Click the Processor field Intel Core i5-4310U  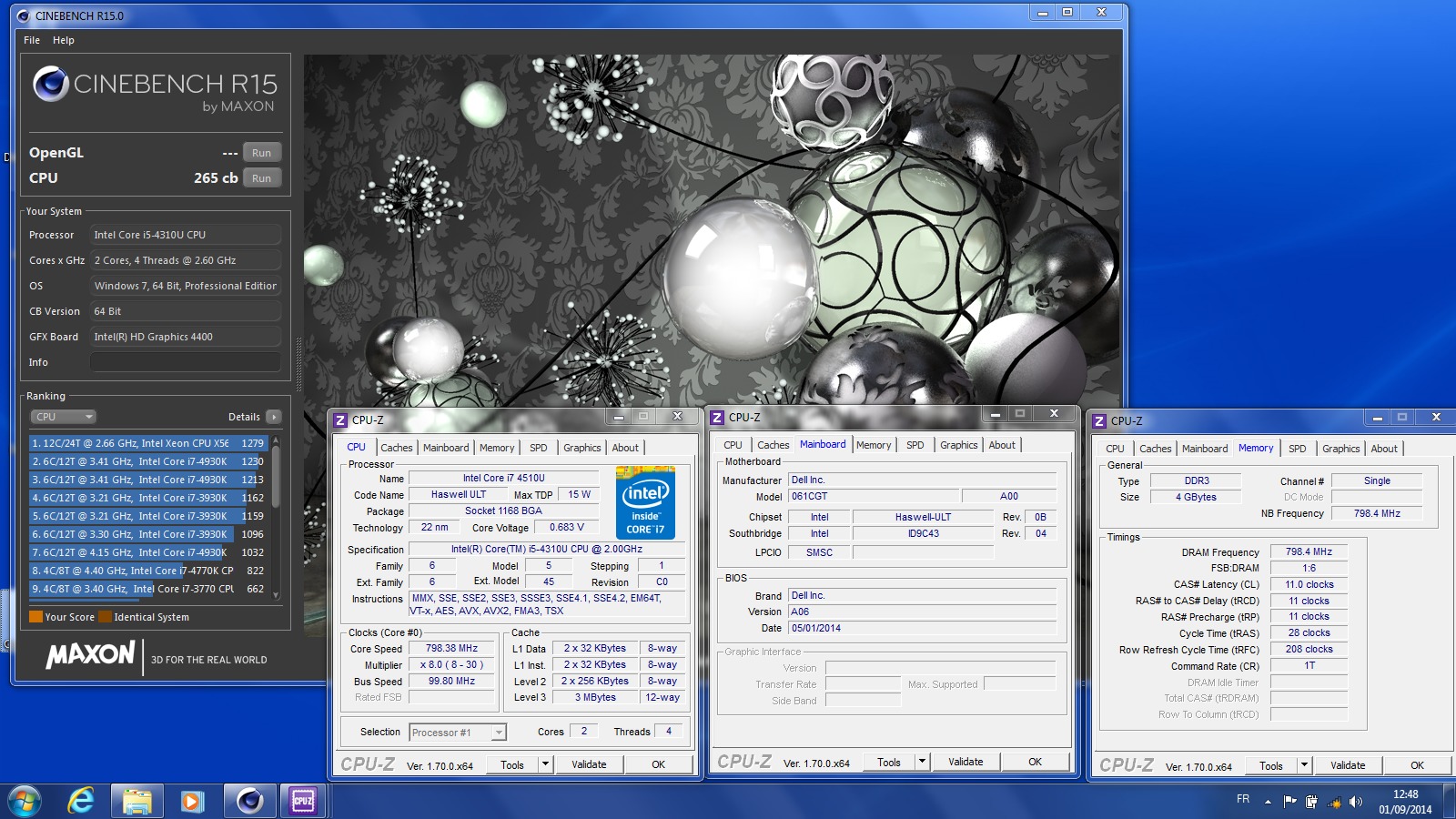186,235
